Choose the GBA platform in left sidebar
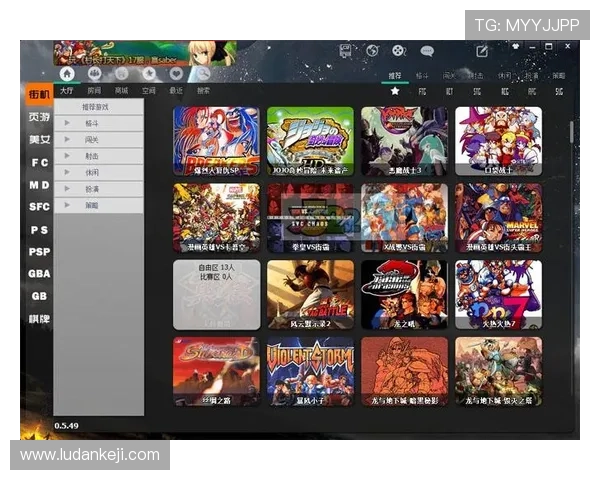 (39, 274)
